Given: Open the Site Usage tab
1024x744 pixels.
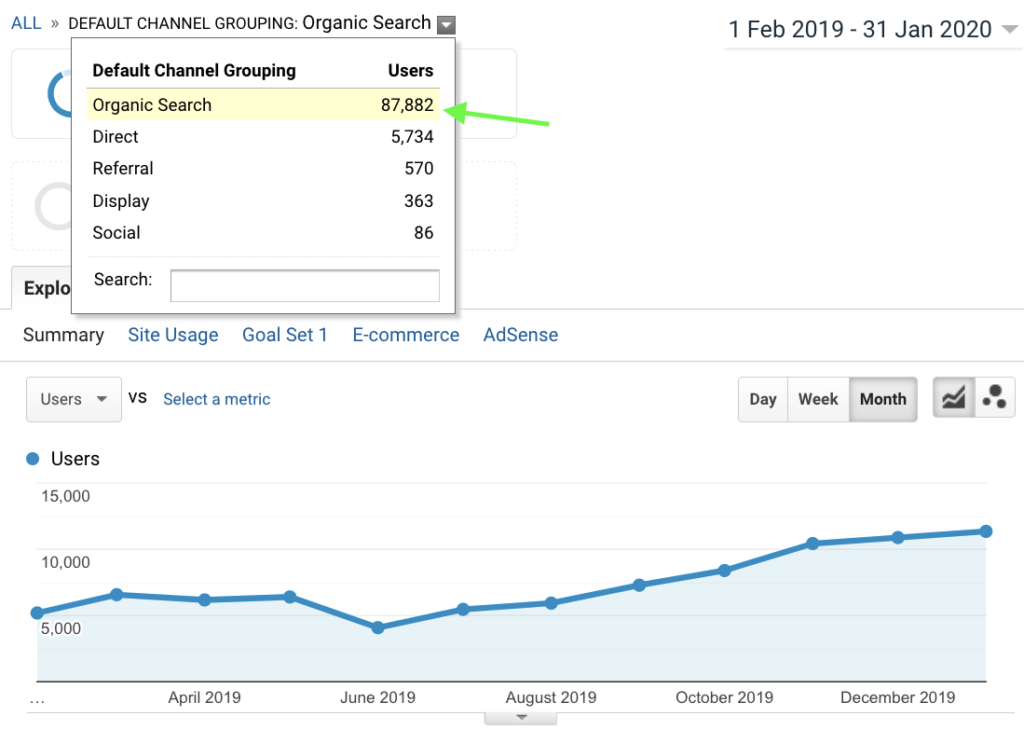Looking at the screenshot, I should click(173, 335).
